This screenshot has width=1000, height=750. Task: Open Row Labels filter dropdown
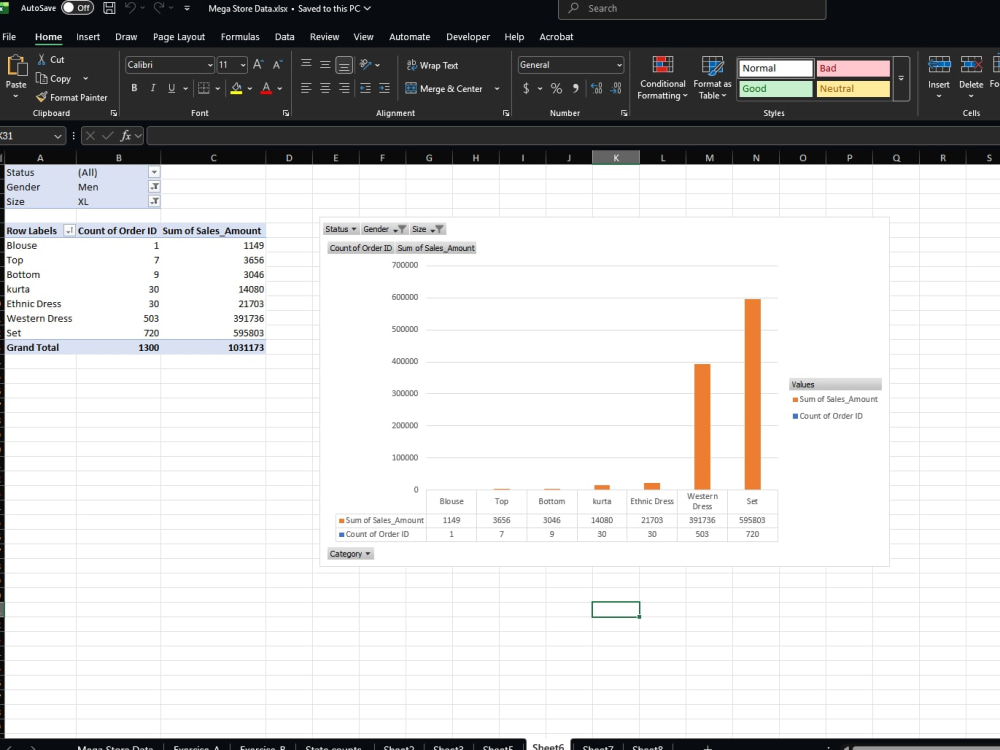pos(69,231)
